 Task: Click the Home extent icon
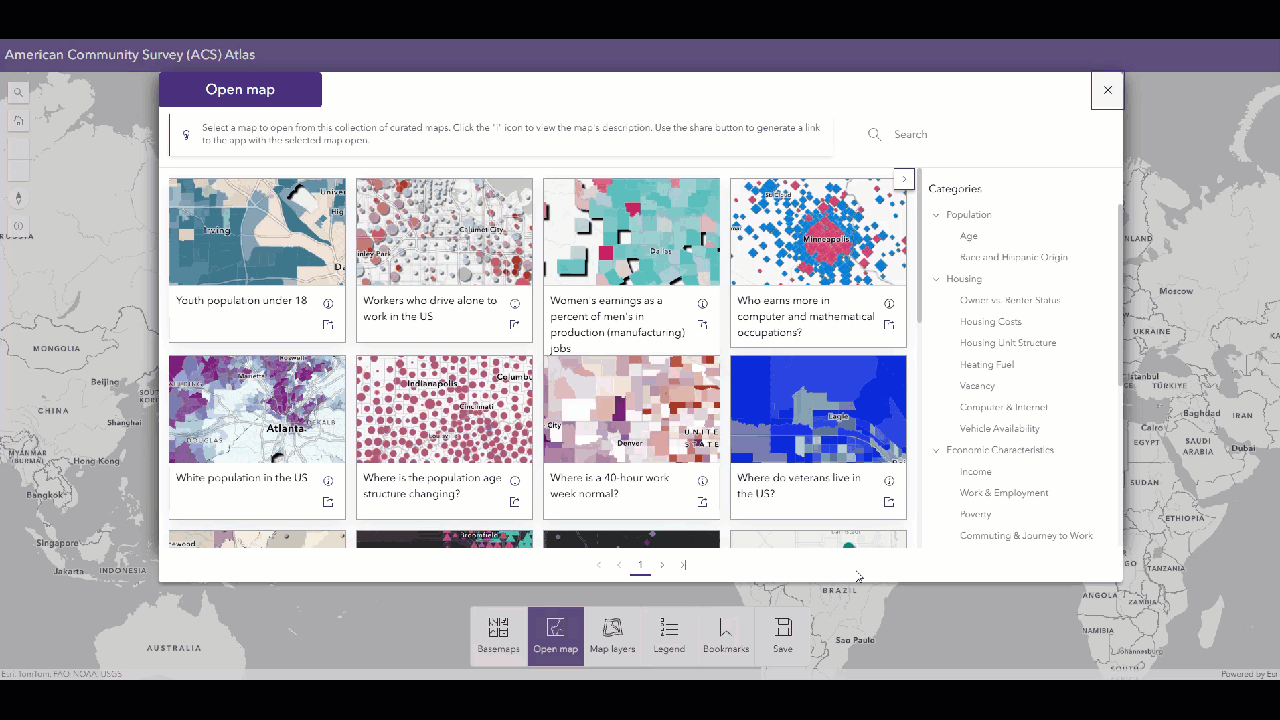tap(18, 120)
